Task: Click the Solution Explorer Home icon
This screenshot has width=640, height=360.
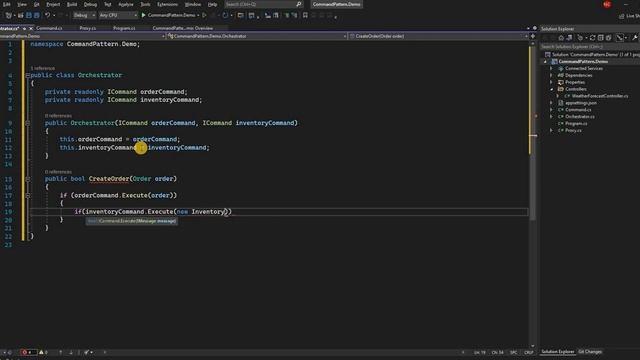Action: tap(561, 38)
